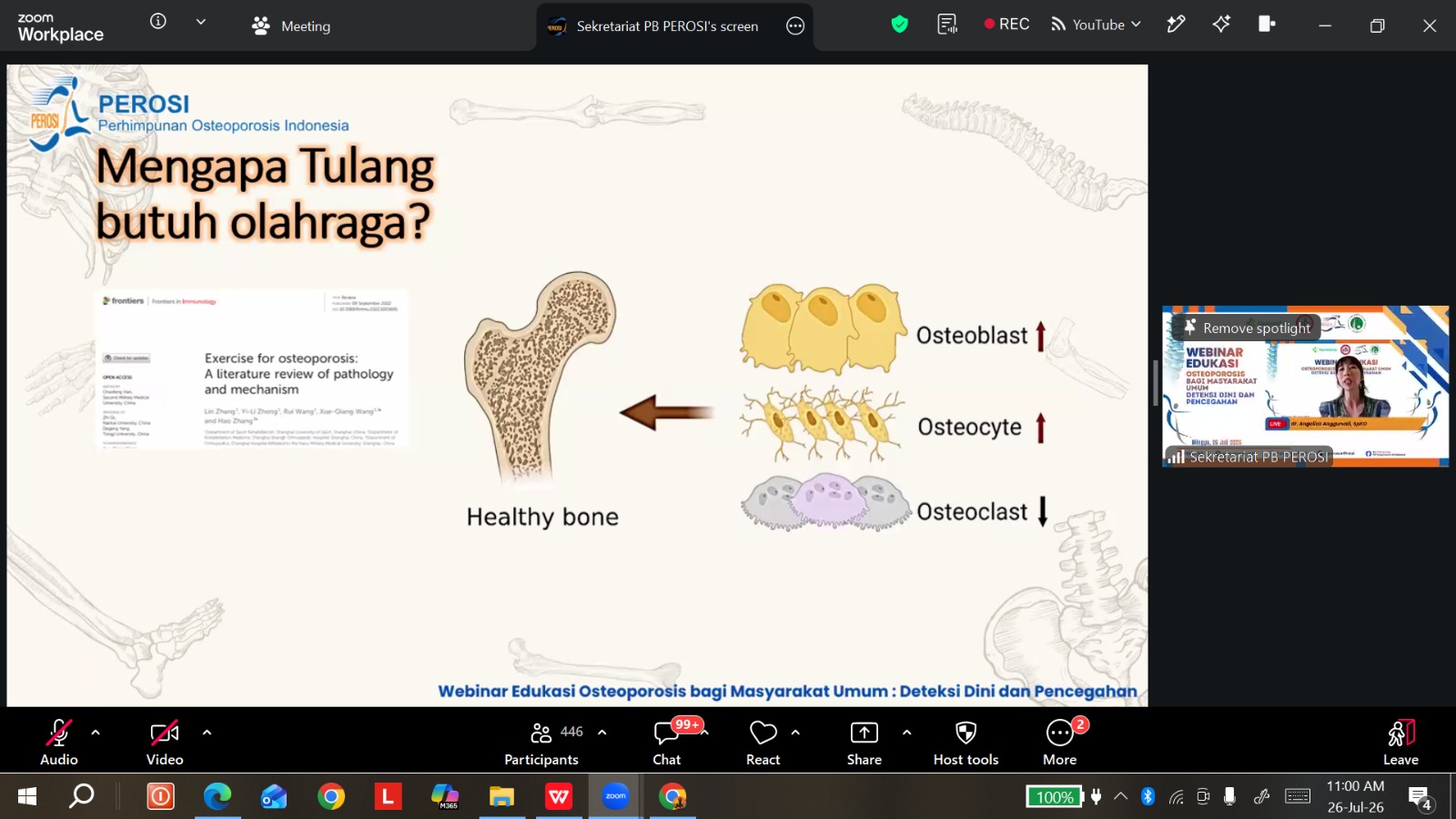This screenshot has width=1456, height=819.
Task: Open the transcript/captions icon
Action: 947,25
